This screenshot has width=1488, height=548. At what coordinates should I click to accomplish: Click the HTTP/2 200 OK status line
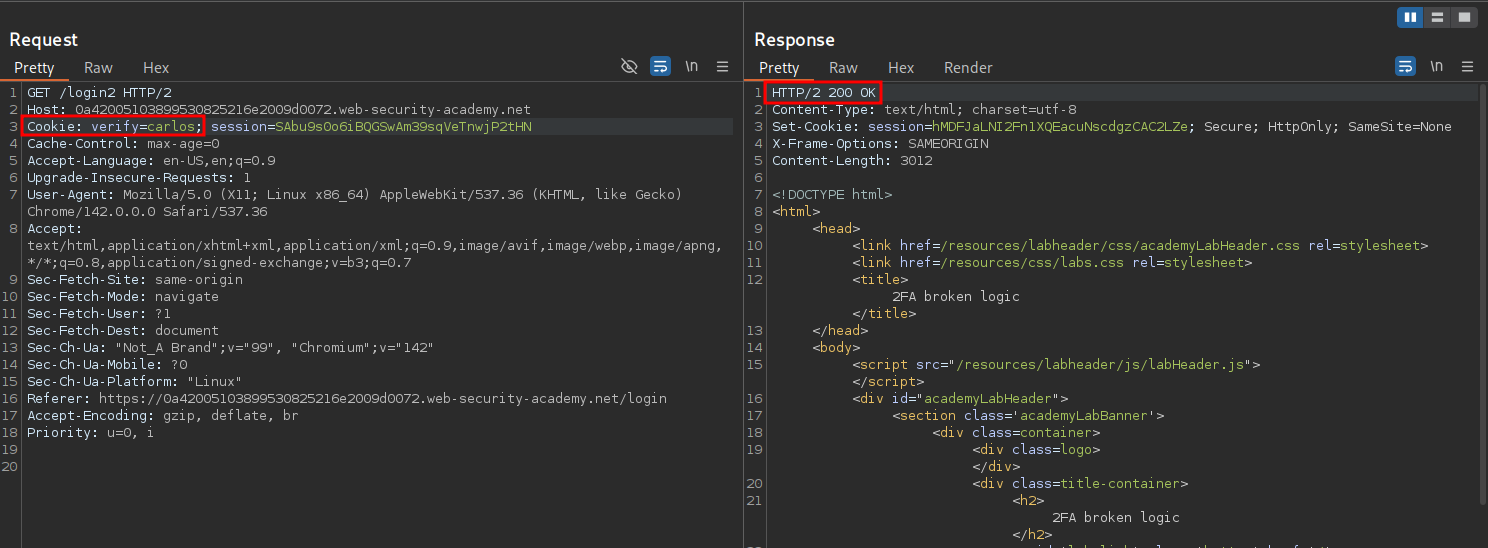point(823,93)
